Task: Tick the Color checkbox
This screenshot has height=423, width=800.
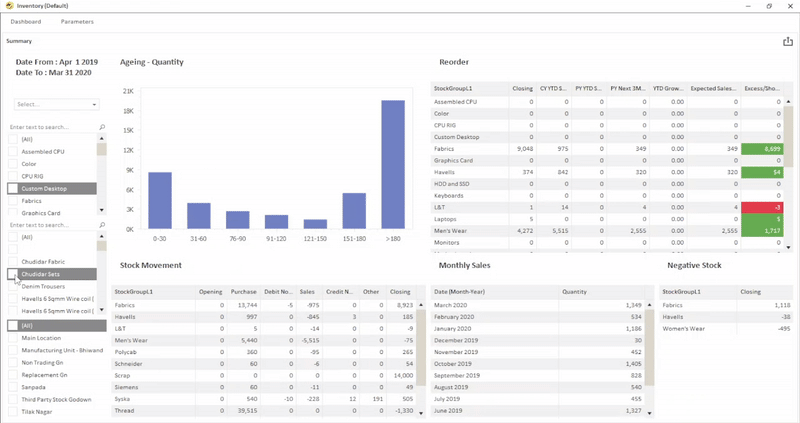Action: coord(13,164)
